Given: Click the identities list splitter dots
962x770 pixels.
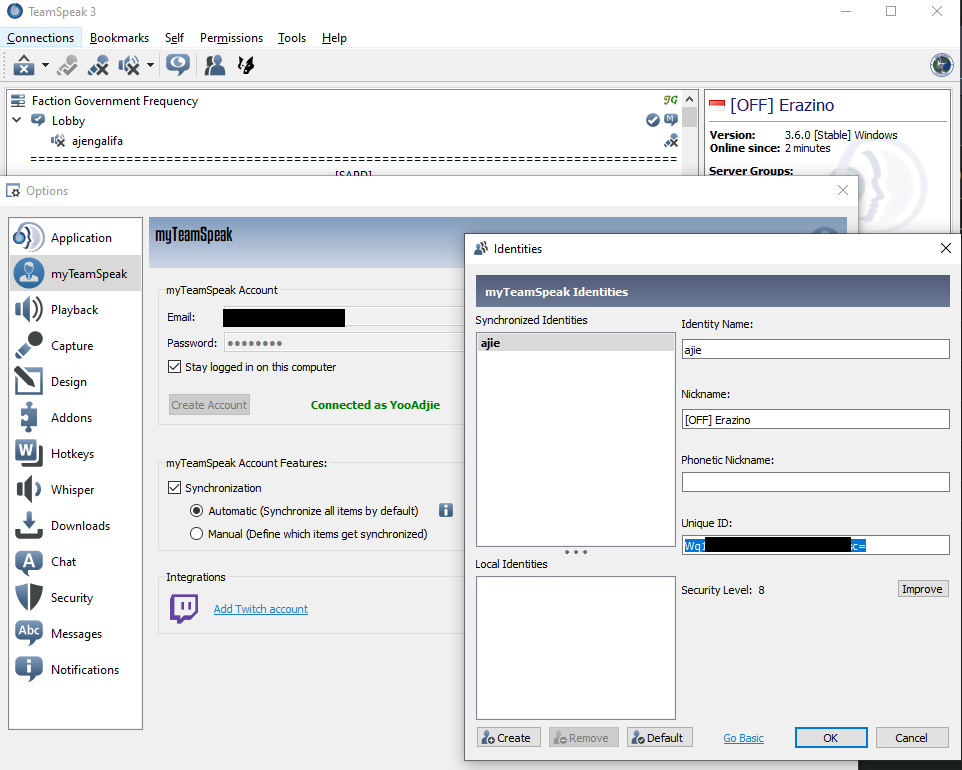Looking at the screenshot, I should (575, 552).
